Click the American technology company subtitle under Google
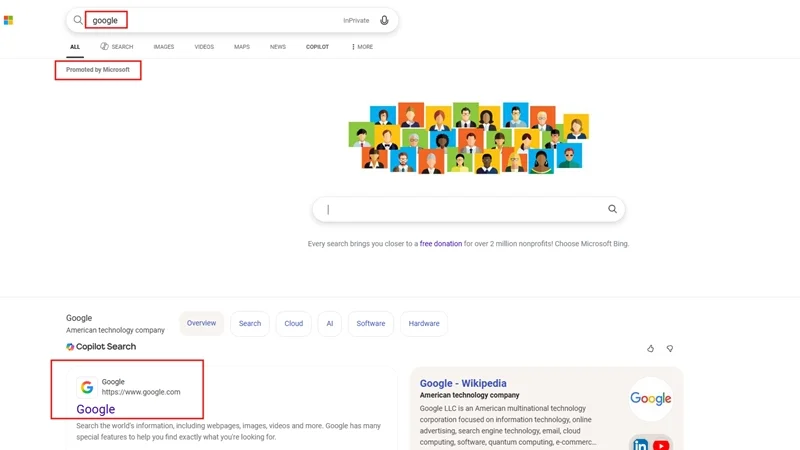The width and height of the screenshot is (800, 450). 115,331
